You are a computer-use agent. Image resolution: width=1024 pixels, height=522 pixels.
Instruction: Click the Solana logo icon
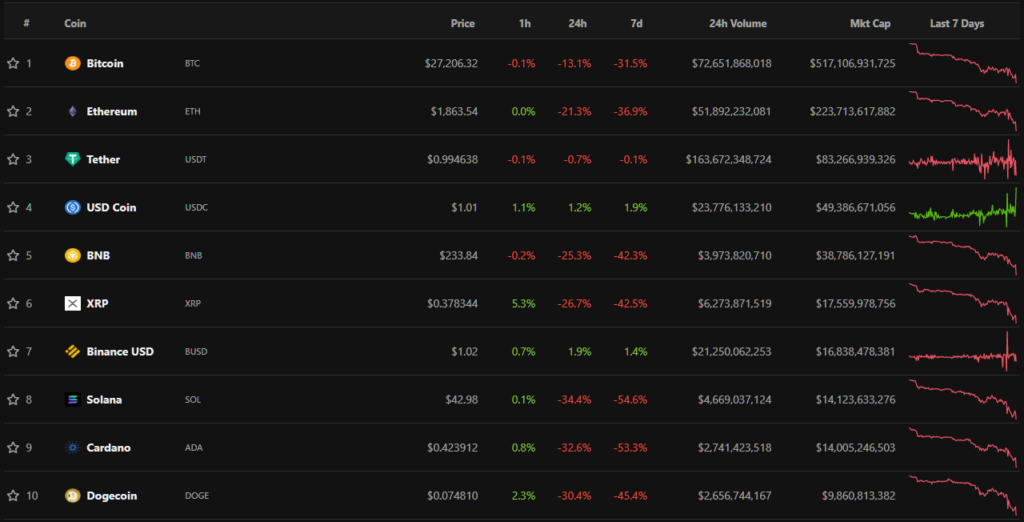click(x=72, y=399)
